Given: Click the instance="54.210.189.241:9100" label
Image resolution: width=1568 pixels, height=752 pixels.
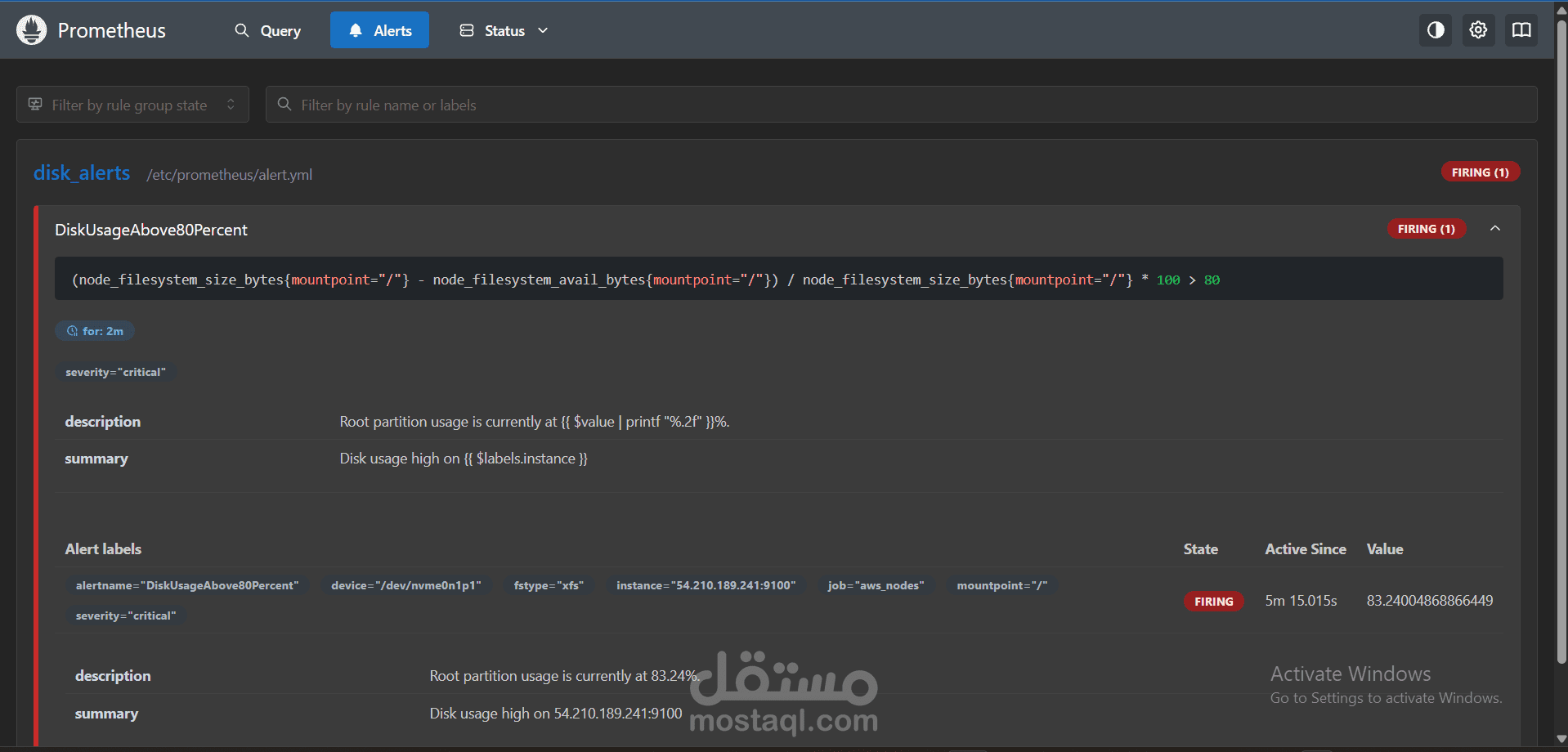Looking at the screenshot, I should [706, 585].
